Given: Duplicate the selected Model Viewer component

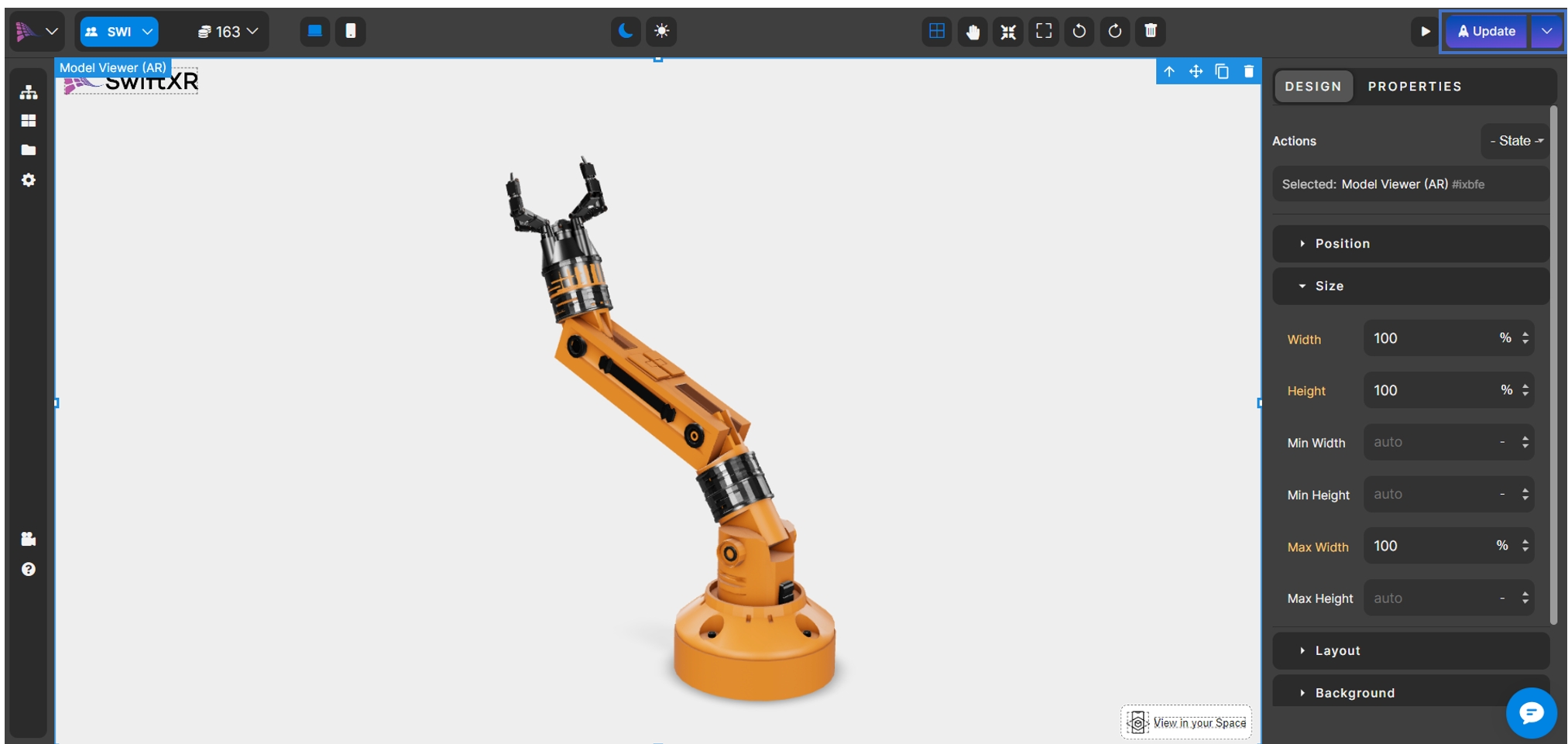Looking at the screenshot, I should tap(1222, 72).
